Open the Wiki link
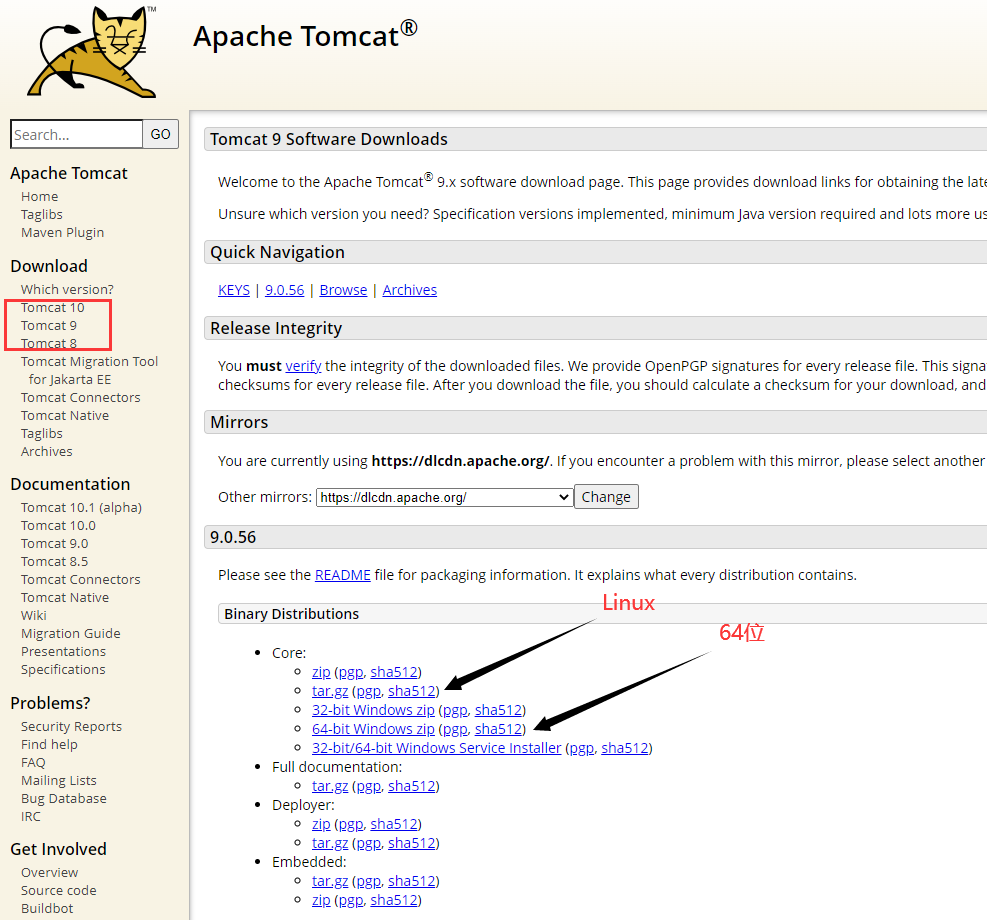The width and height of the screenshot is (987, 920). pos(33,615)
